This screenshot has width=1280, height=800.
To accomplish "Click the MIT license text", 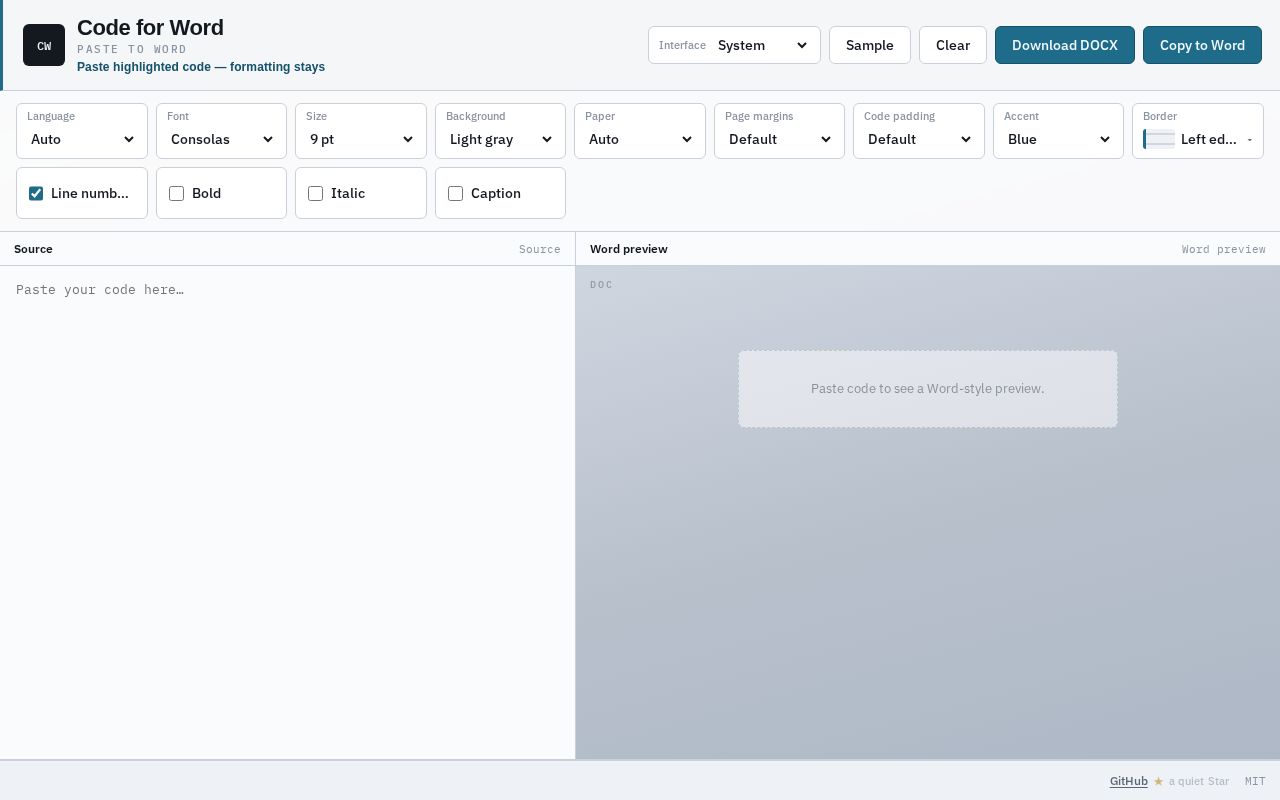I will (x=1255, y=781).
